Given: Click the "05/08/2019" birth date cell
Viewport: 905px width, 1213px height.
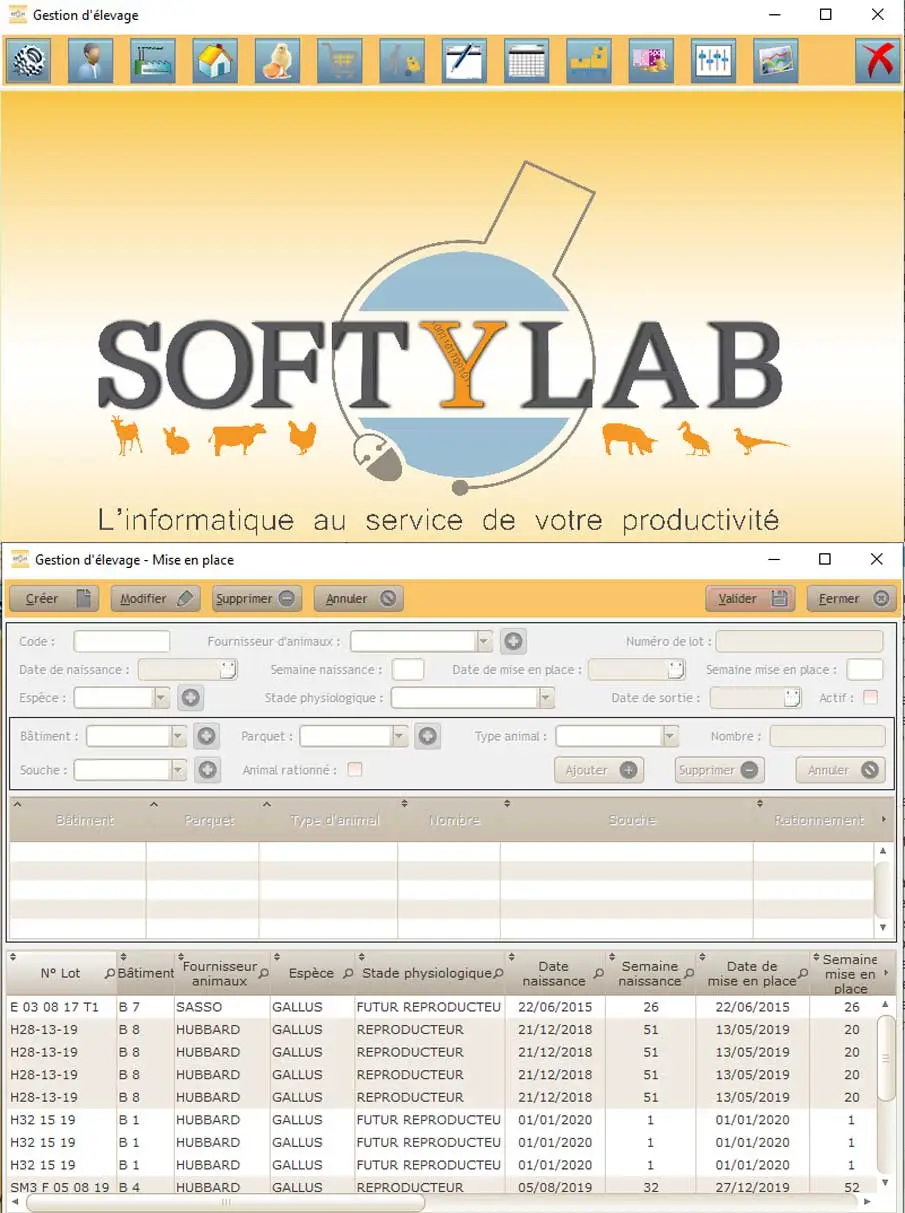Looking at the screenshot, I should click(x=555, y=1188).
